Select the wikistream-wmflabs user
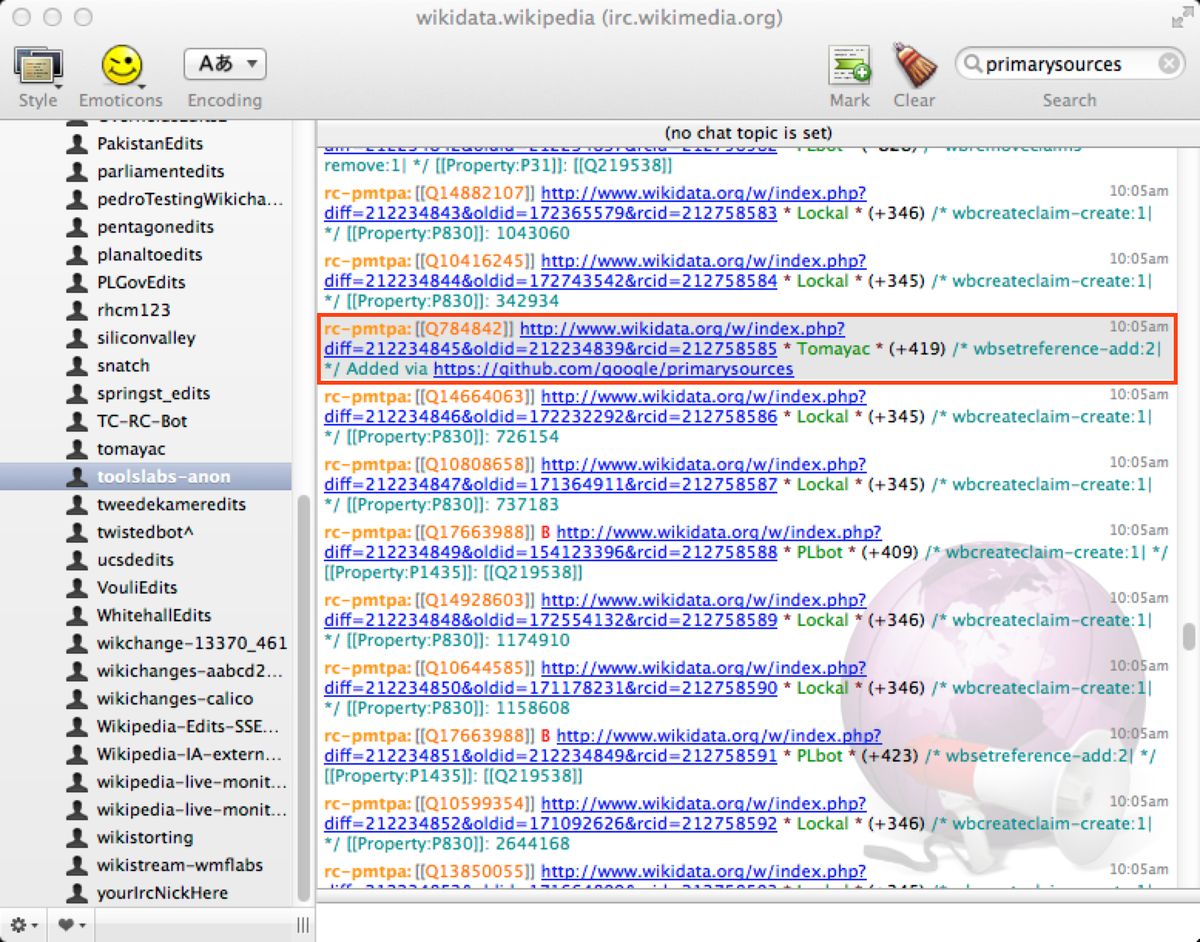Viewport: 1200px width, 942px height. point(180,865)
